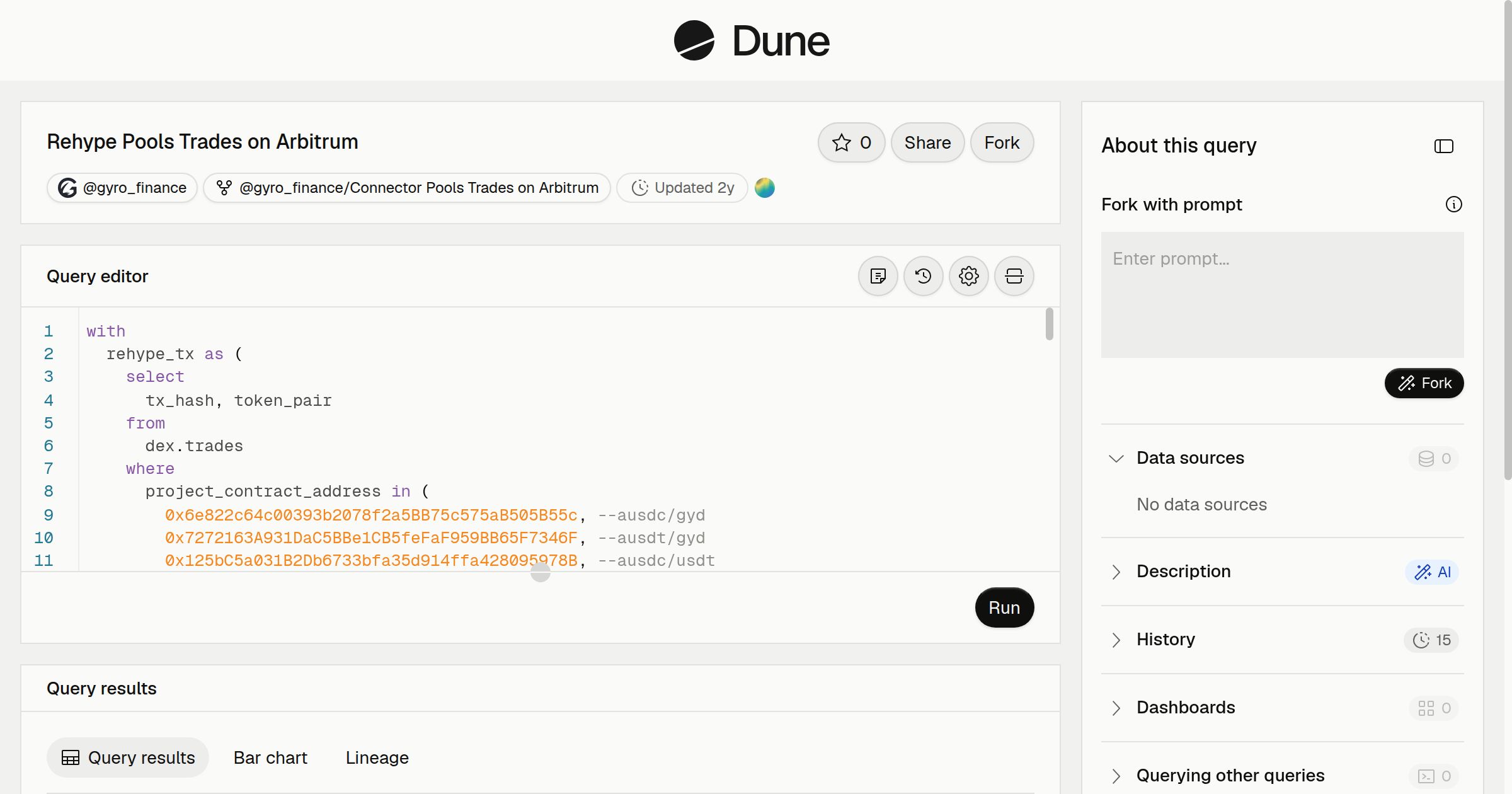Toggle the About this query sidebar panel
The image size is (1512, 794).
[1444, 146]
